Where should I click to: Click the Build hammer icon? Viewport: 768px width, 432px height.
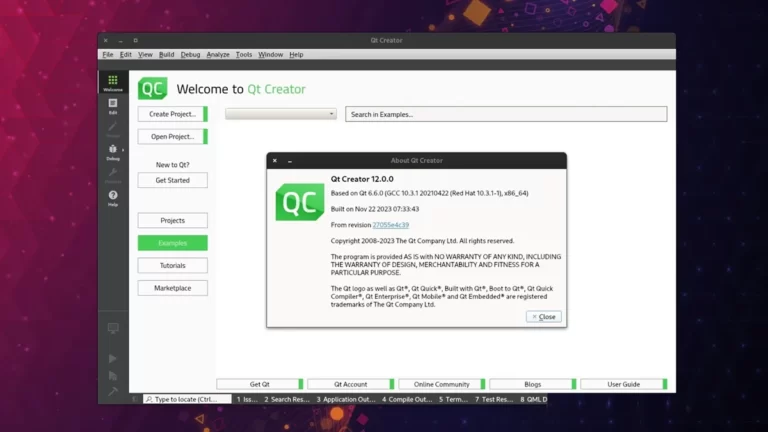(x=113, y=391)
